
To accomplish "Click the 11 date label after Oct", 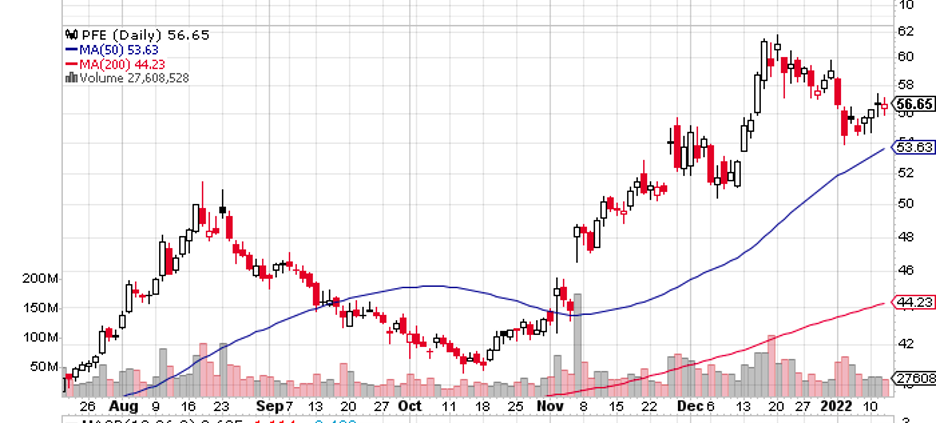I will coord(448,407).
